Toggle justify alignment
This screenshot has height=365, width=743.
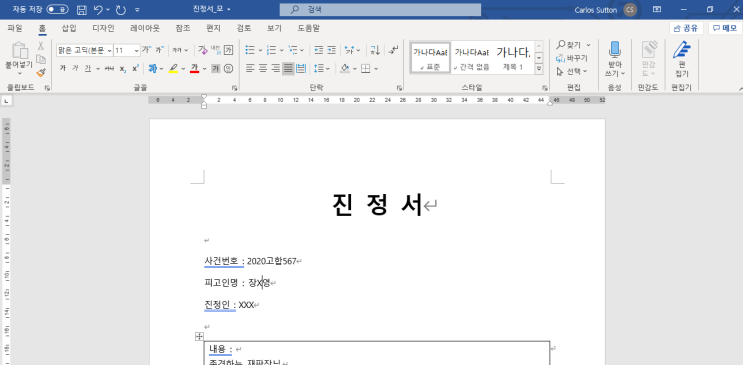pos(288,69)
